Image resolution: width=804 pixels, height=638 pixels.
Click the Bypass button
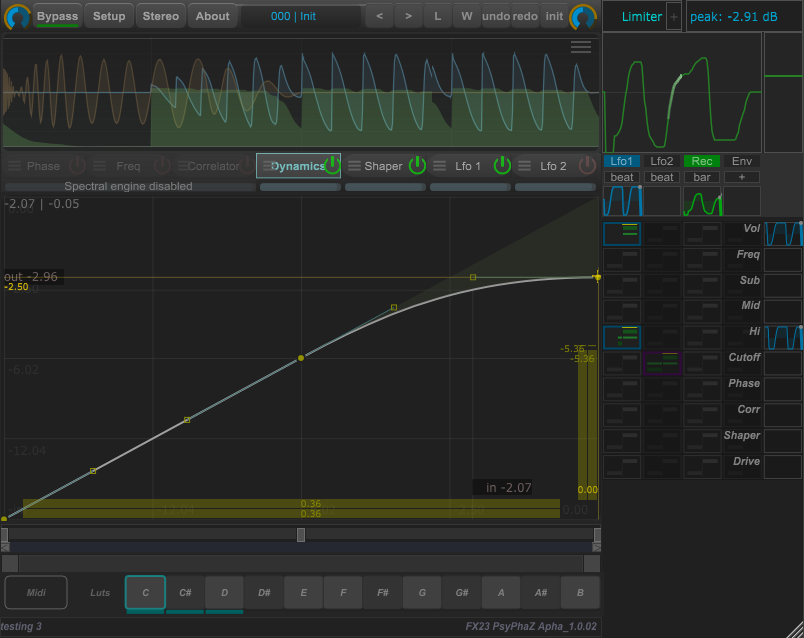click(57, 16)
